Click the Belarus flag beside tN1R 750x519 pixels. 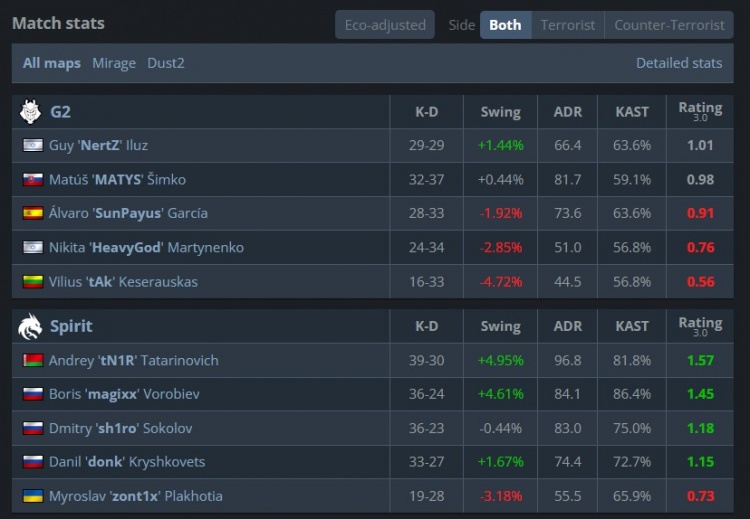click(32, 360)
